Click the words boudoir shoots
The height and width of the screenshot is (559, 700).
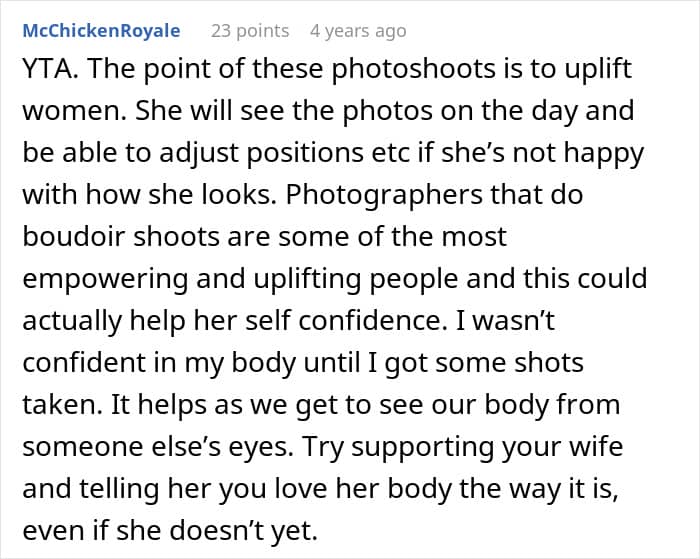(x=121, y=237)
